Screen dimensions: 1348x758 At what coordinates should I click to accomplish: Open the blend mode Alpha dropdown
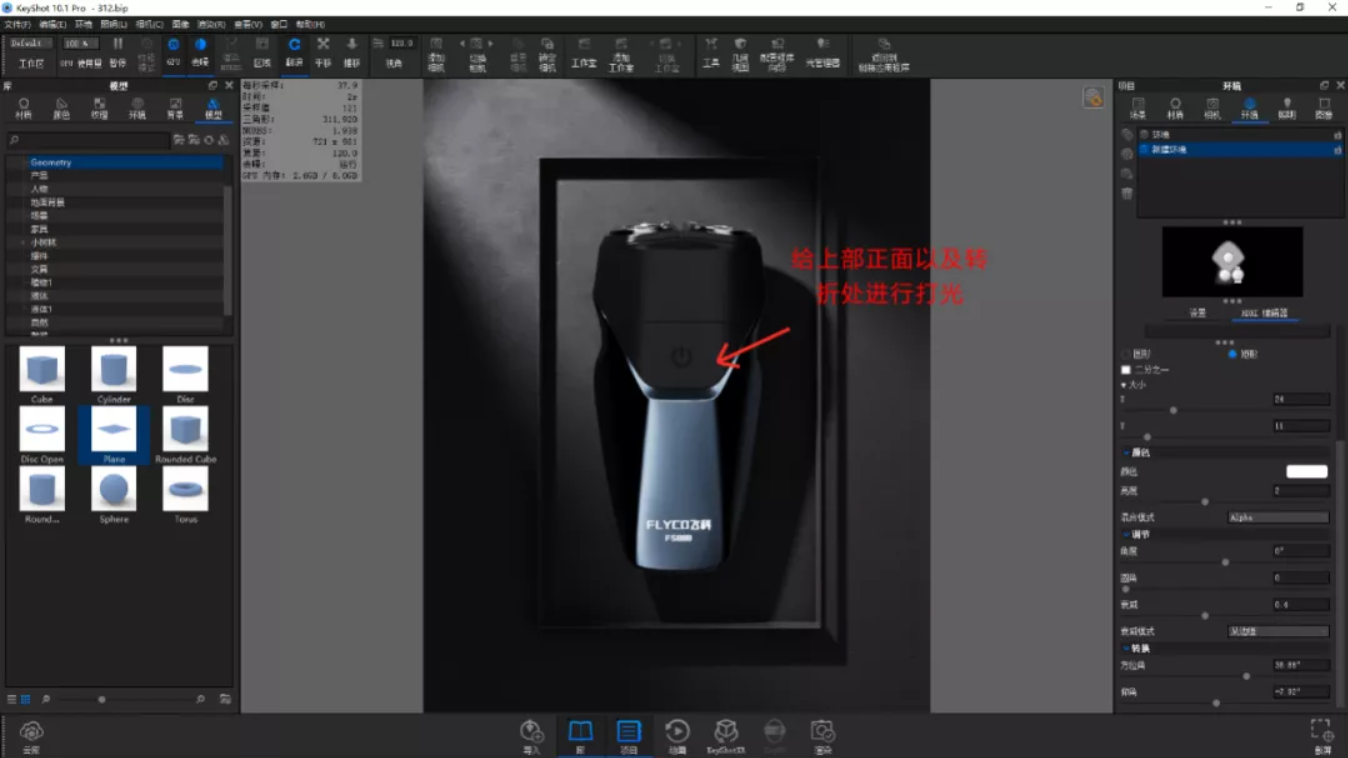1278,518
